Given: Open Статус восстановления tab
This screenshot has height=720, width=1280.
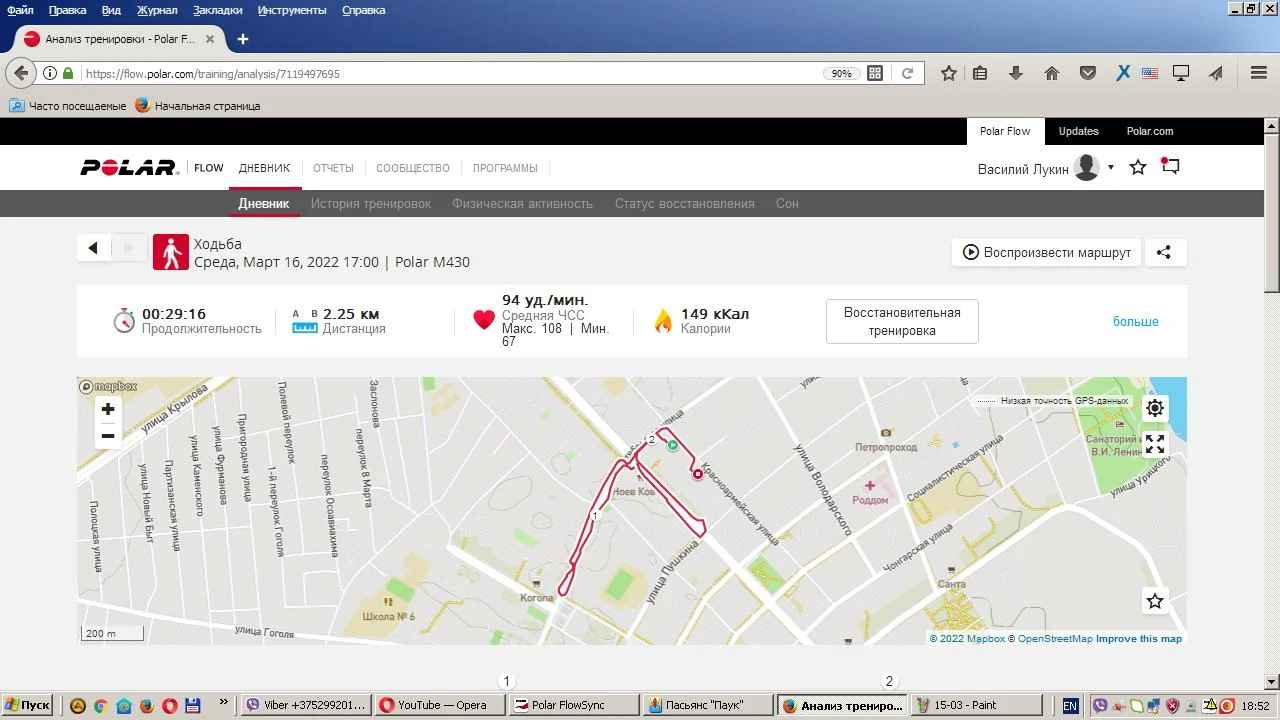Looking at the screenshot, I should (x=685, y=203).
